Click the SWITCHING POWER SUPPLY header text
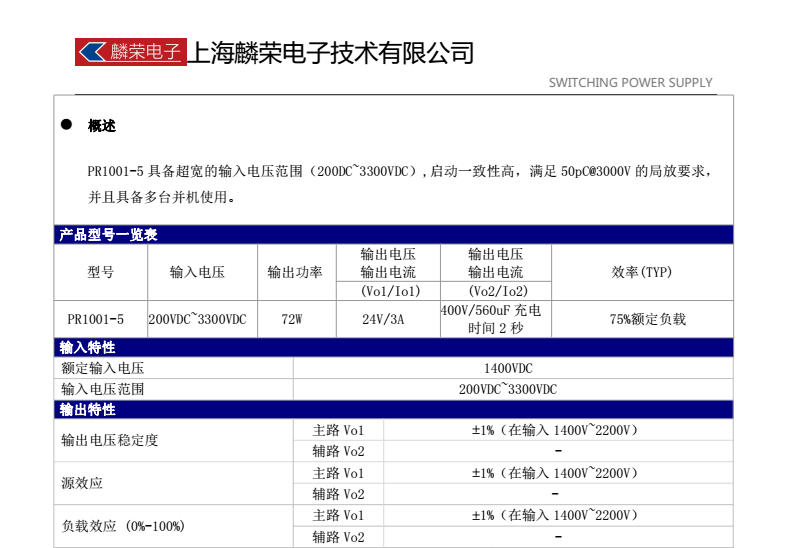 tap(631, 82)
